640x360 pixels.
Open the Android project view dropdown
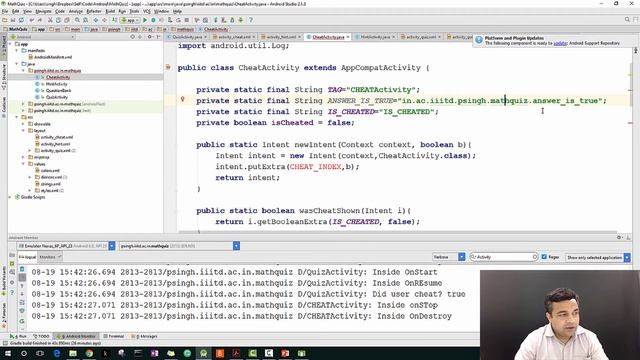pos(41,37)
